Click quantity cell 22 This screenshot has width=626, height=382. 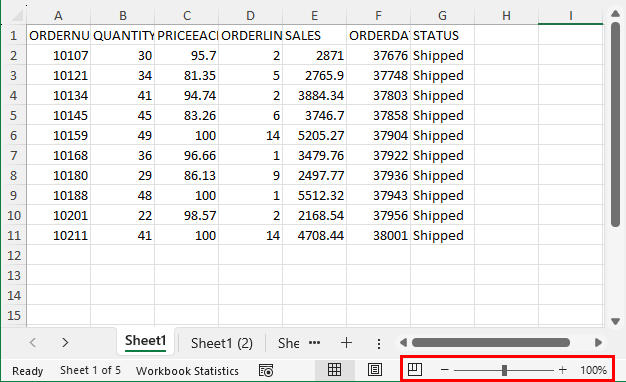click(x=123, y=216)
